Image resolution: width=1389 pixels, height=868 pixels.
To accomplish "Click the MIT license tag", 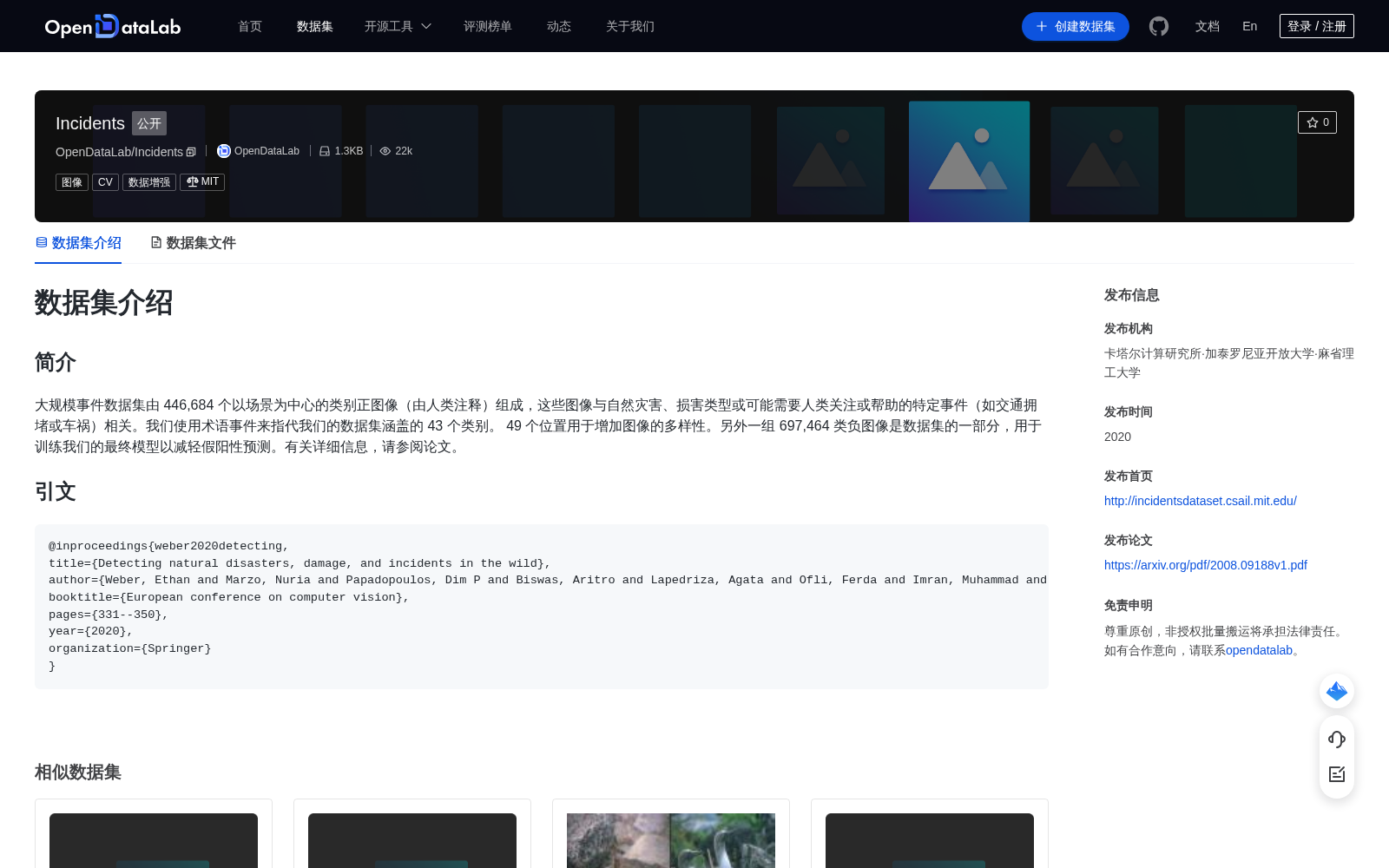I will [x=202, y=181].
